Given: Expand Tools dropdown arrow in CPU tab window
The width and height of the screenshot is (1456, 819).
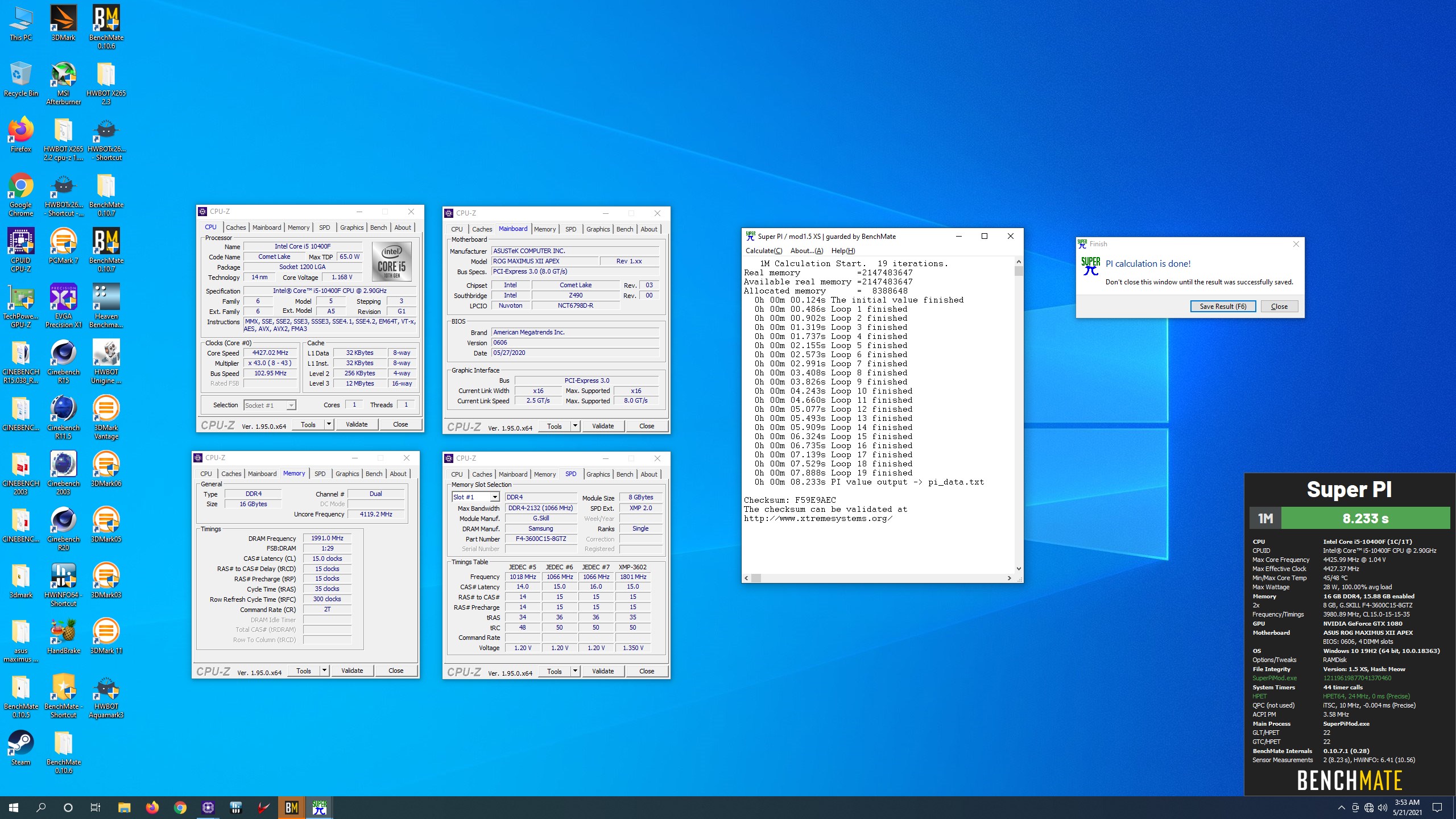Looking at the screenshot, I should (329, 424).
